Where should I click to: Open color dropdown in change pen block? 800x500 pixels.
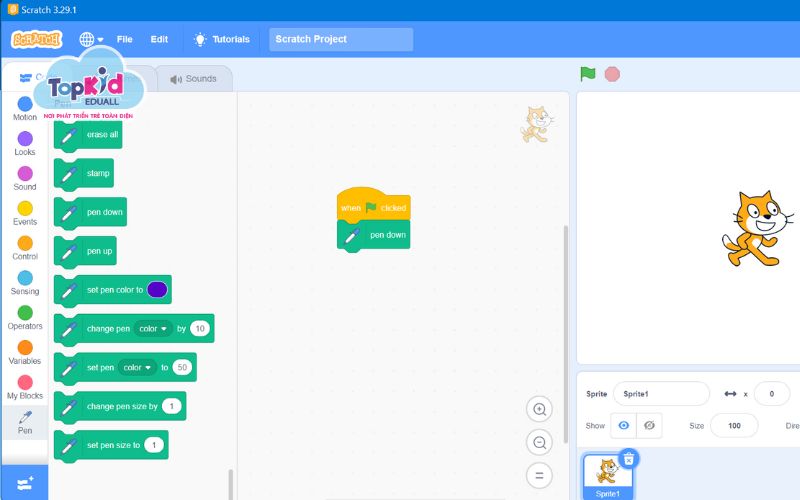pyautogui.click(x=153, y=329)
